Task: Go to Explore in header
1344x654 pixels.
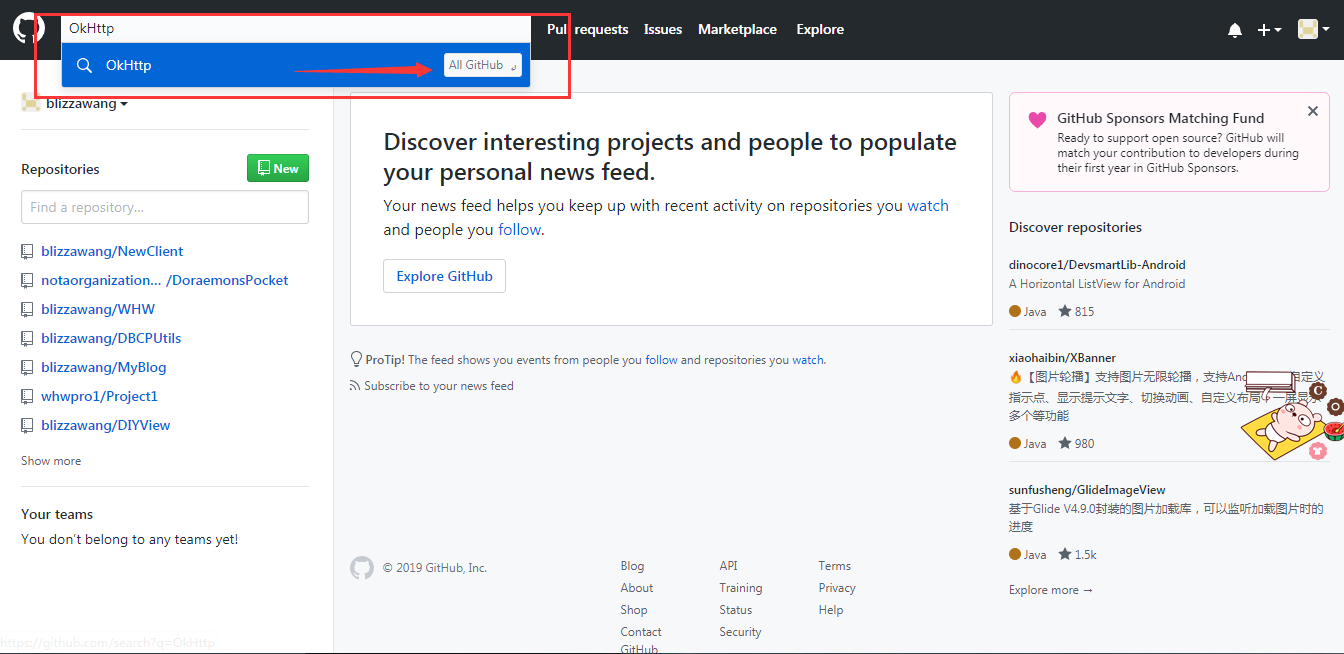Action: 820,29
